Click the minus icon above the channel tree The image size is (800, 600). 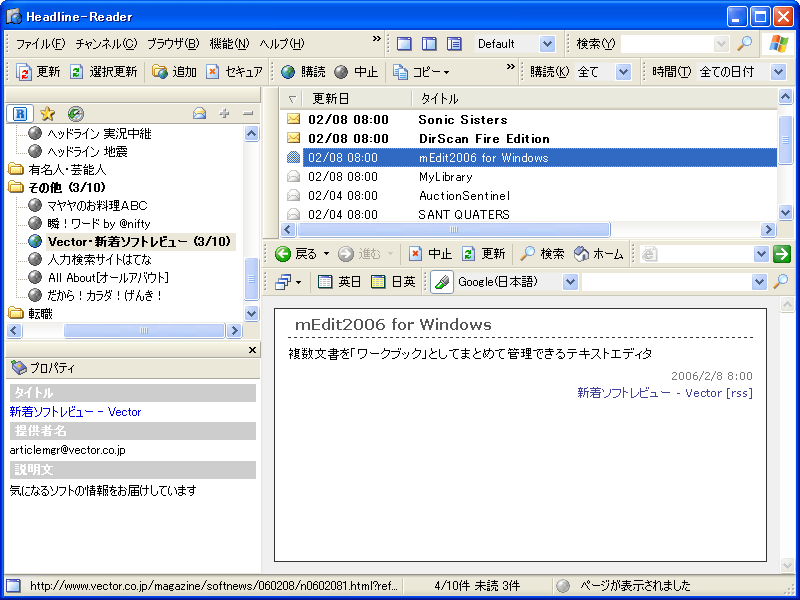pos(248,113)
